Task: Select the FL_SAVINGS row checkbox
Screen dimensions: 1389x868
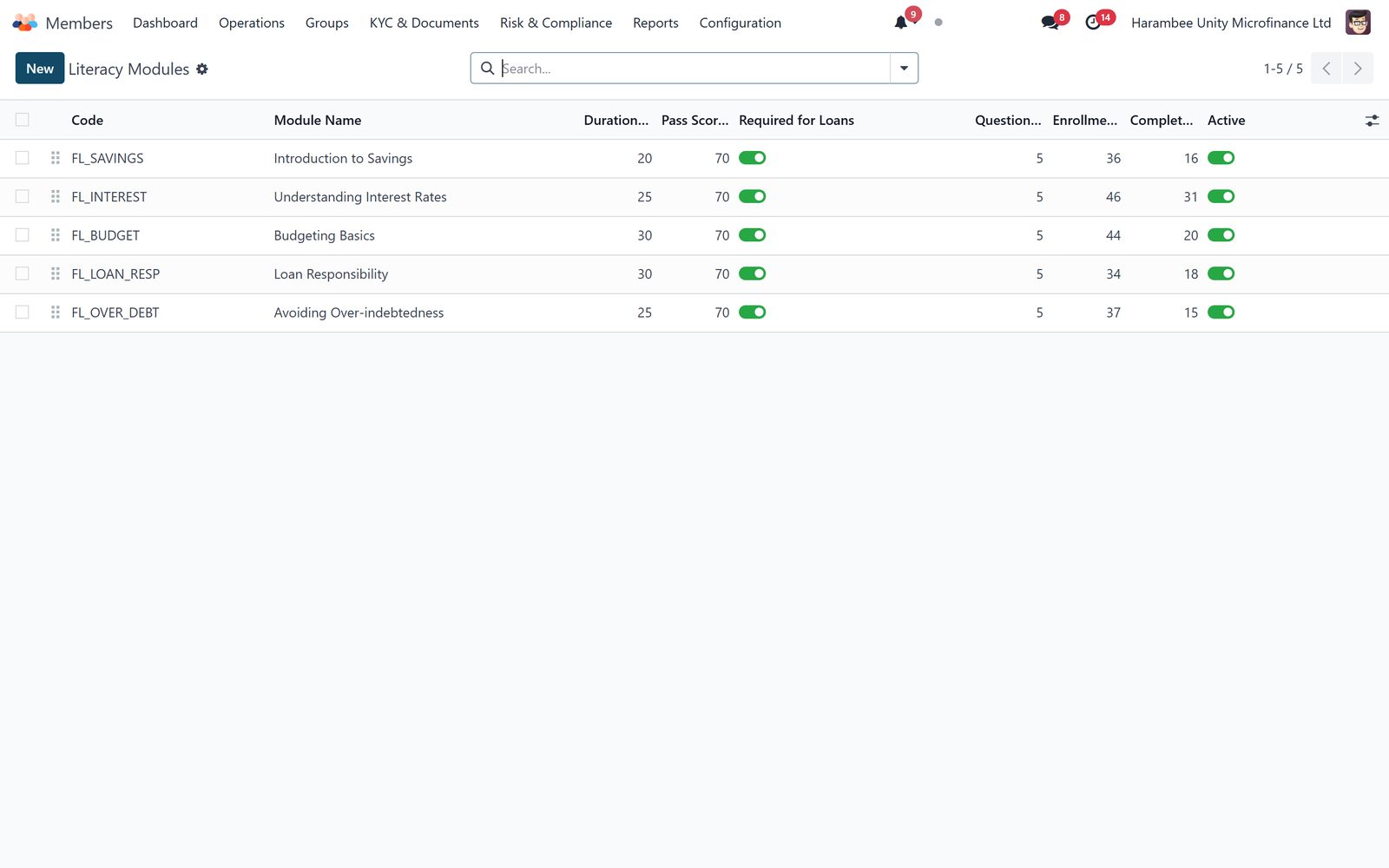Action: (x=23, y=158)
